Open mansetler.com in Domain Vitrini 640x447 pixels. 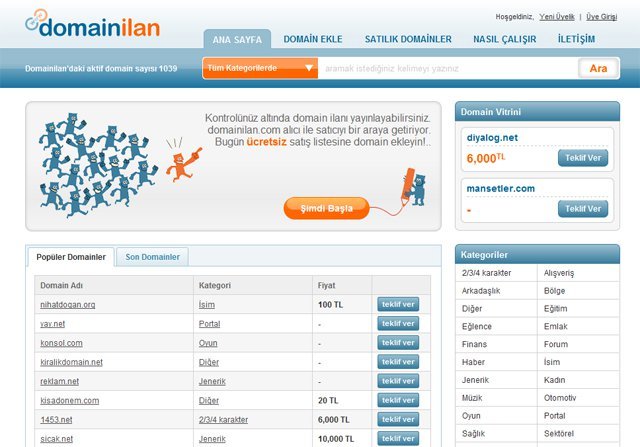(x=500, y=189)
